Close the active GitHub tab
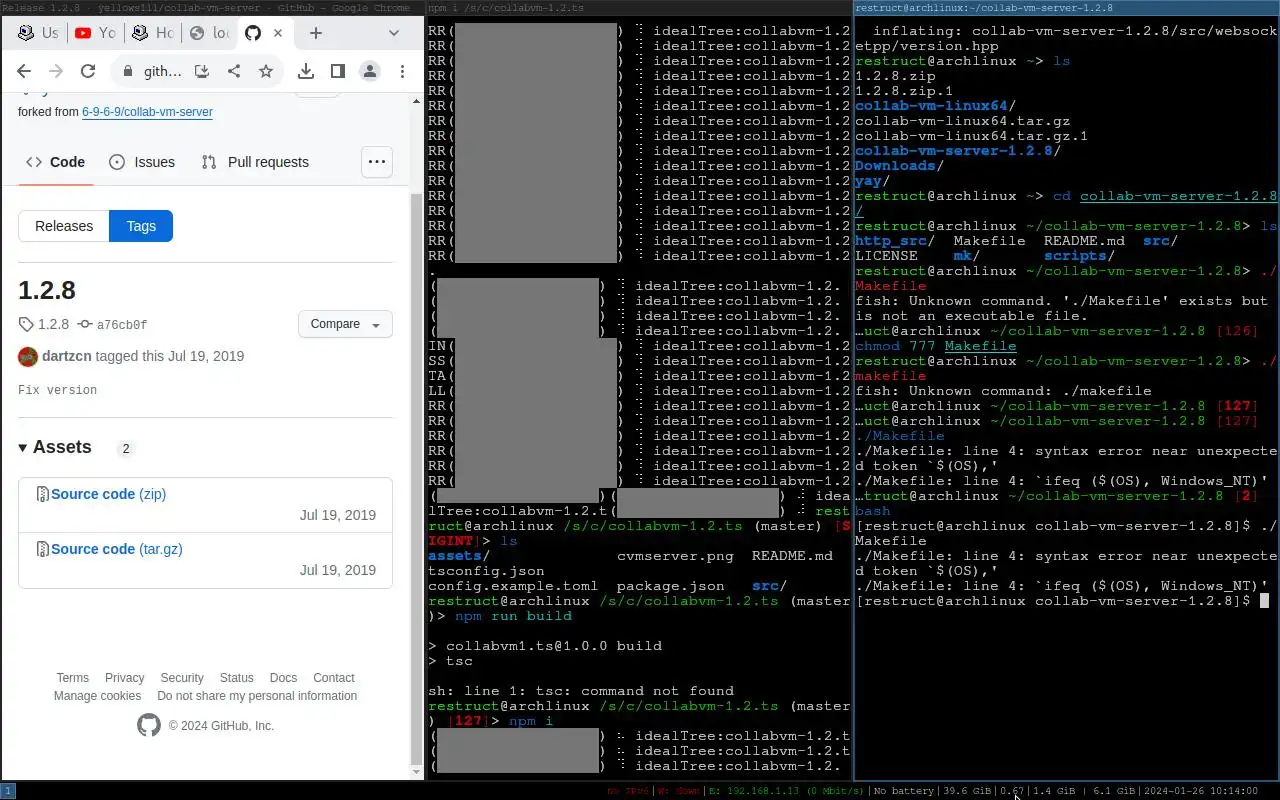1280x800 pixels. pyautogui.click(x=278, y=33)
